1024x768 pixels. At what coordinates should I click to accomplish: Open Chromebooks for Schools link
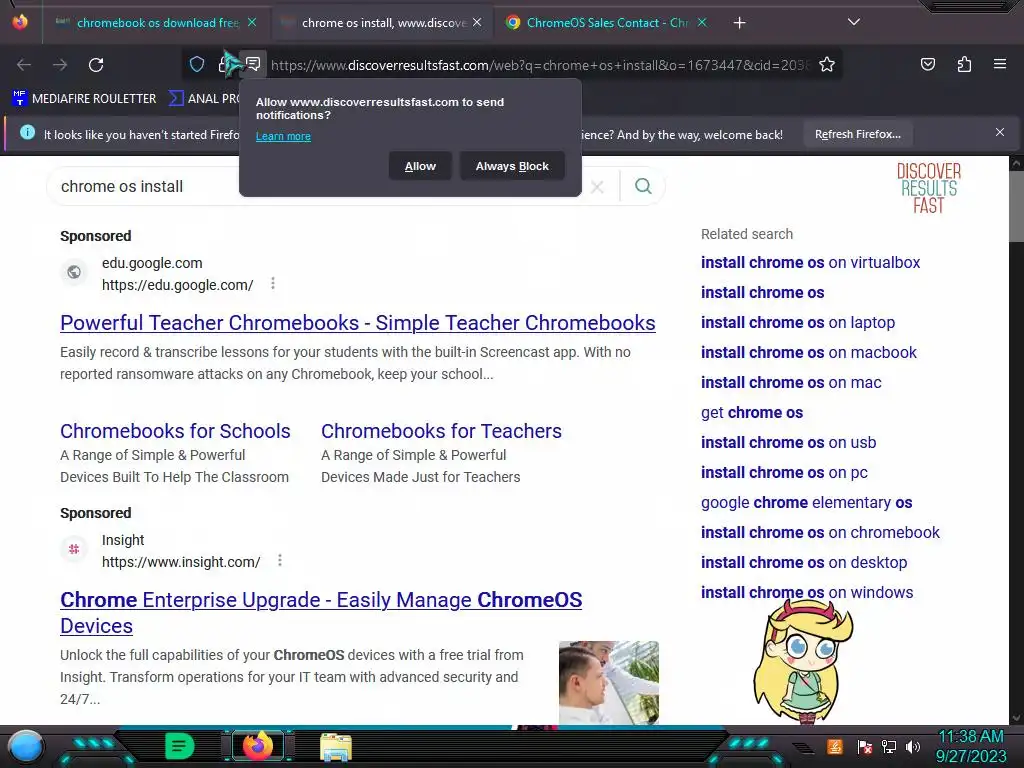tap(175, 431)
